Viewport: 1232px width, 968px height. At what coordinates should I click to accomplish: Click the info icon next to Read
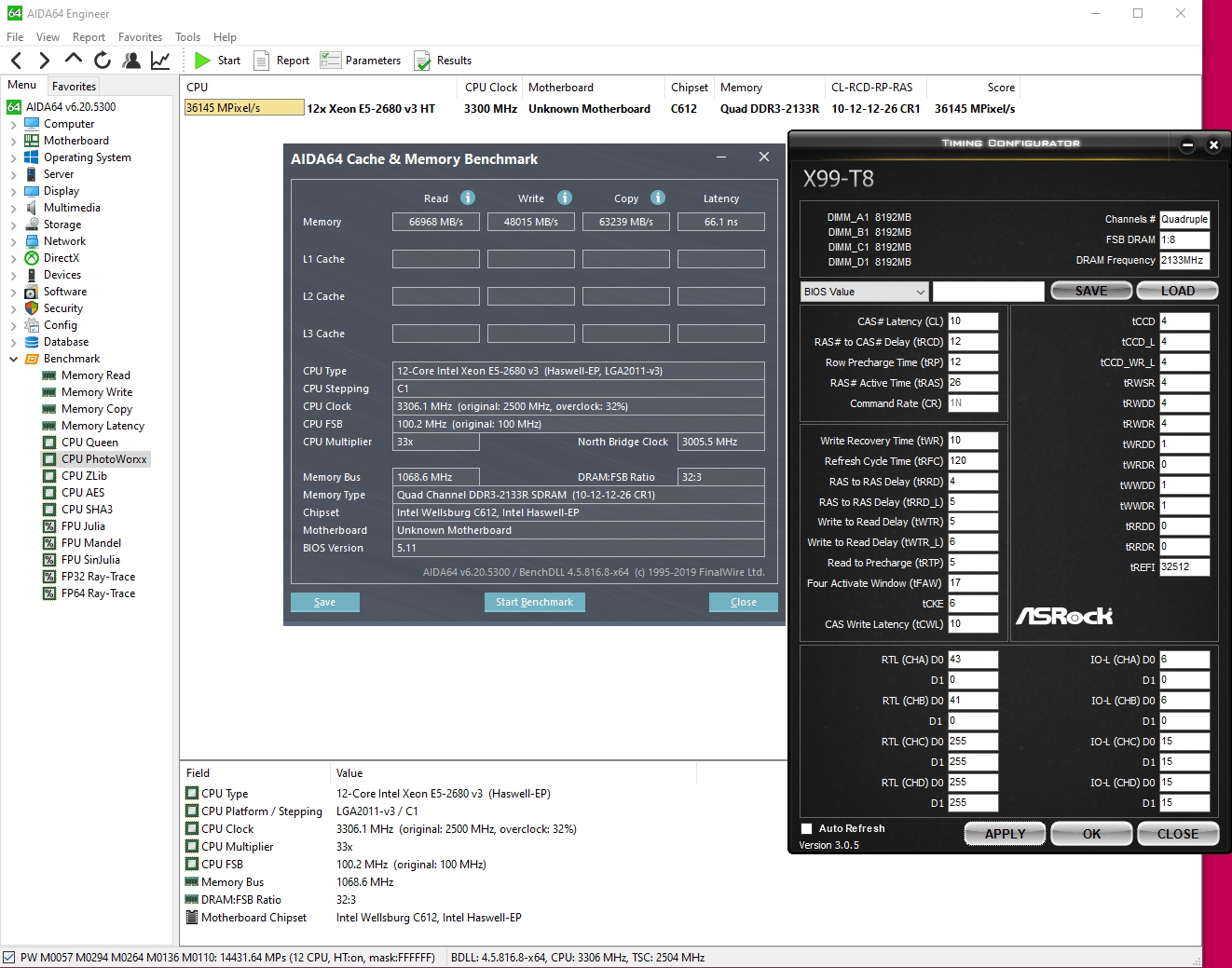pyautogui.click(x=468, y=198)
